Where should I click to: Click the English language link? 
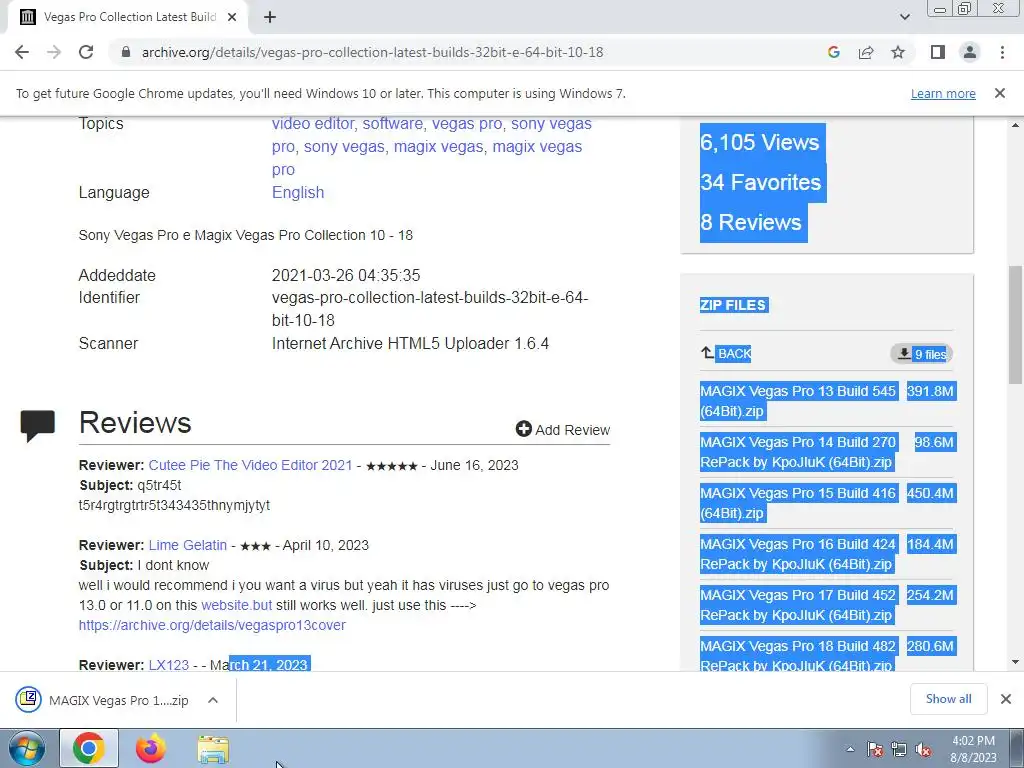[298, 193]
